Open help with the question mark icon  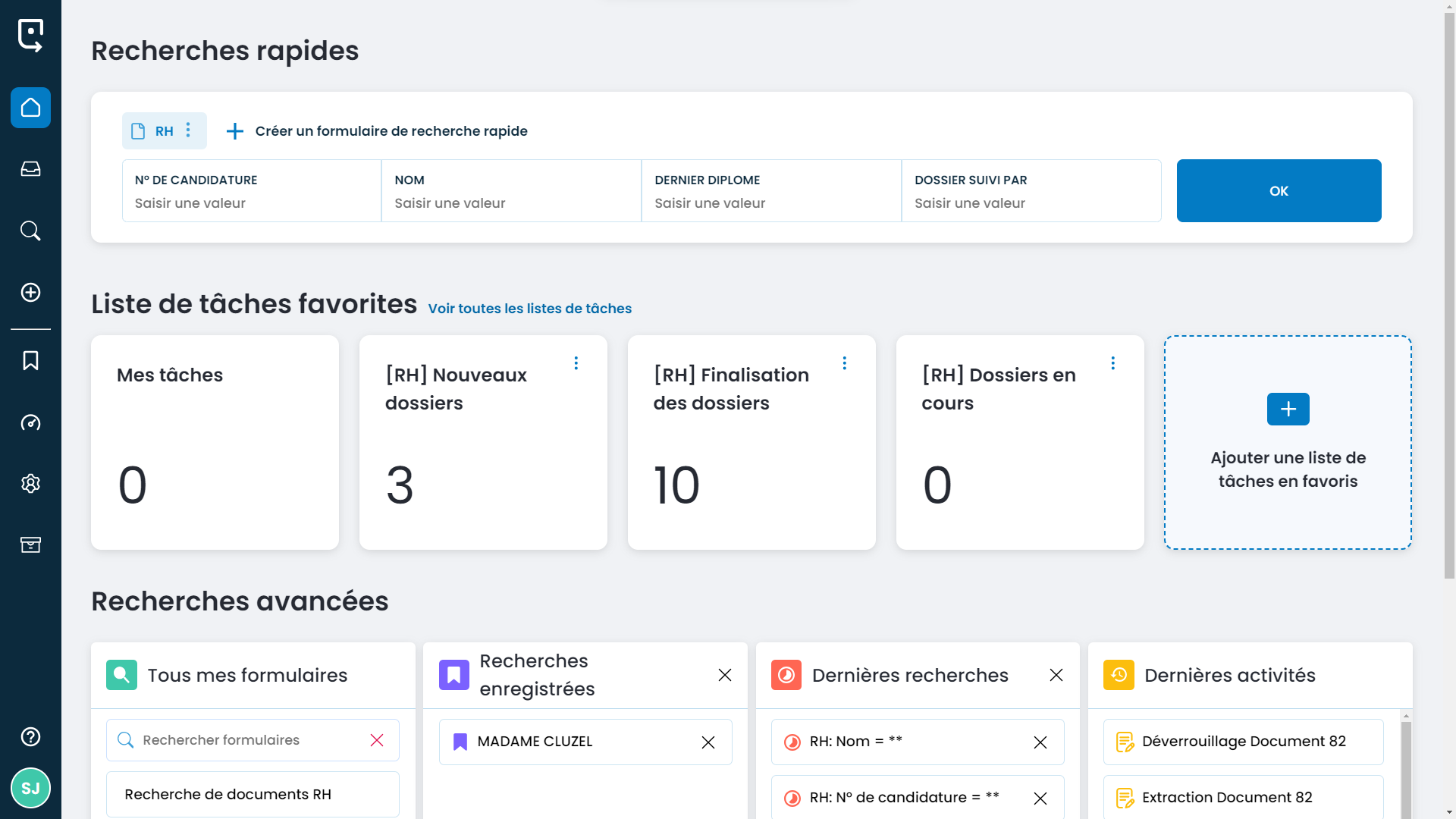click(30, 736)
